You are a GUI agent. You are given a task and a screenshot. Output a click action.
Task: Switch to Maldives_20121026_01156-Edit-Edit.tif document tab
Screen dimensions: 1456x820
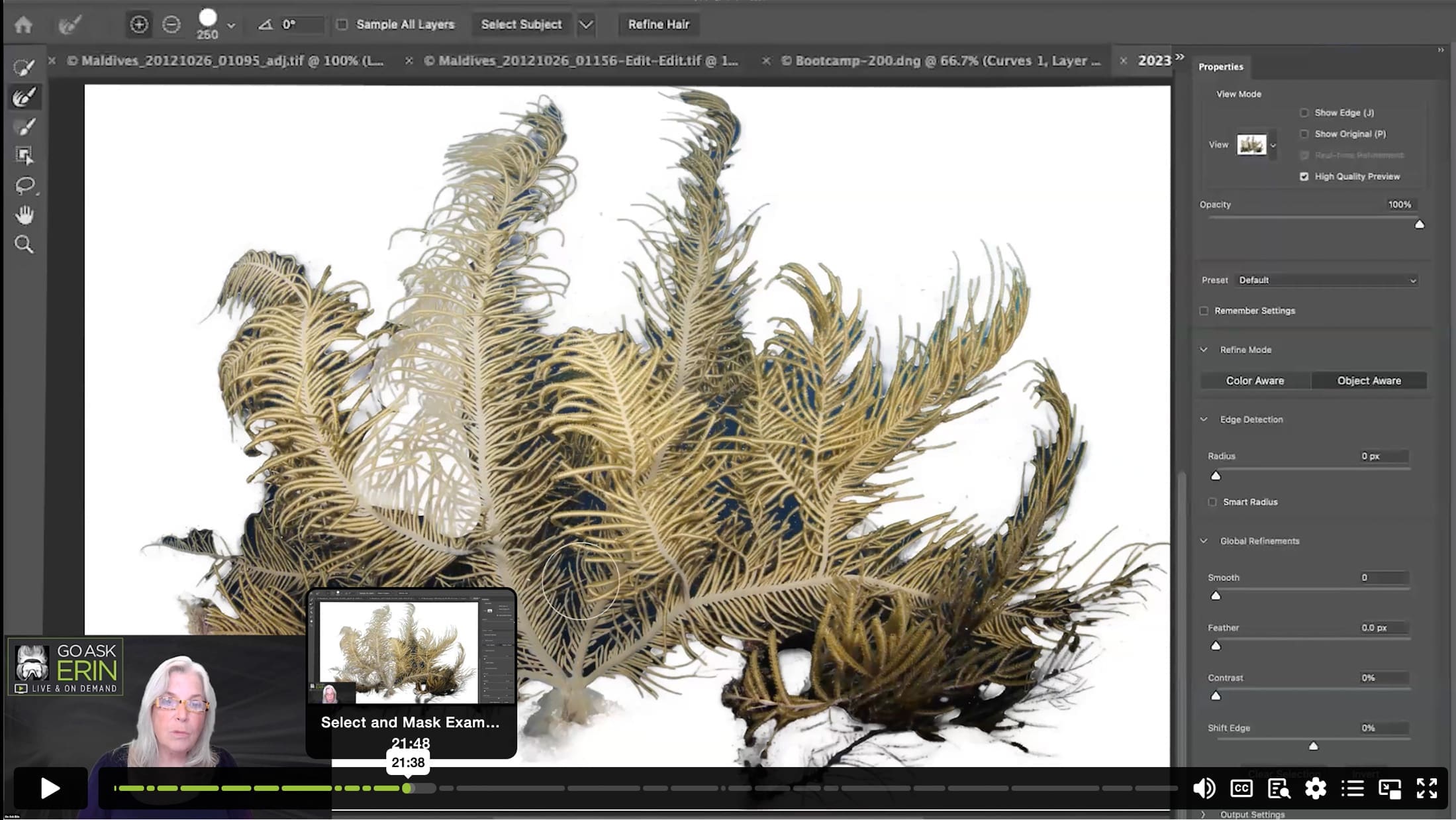[582, 61]
